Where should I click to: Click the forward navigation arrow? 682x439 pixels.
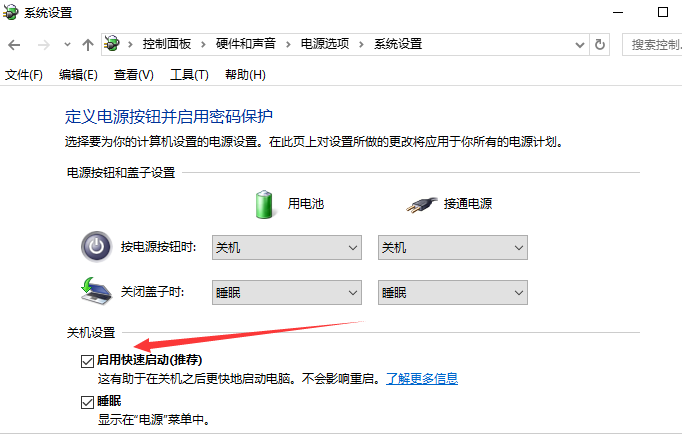(x=43, y=44)
